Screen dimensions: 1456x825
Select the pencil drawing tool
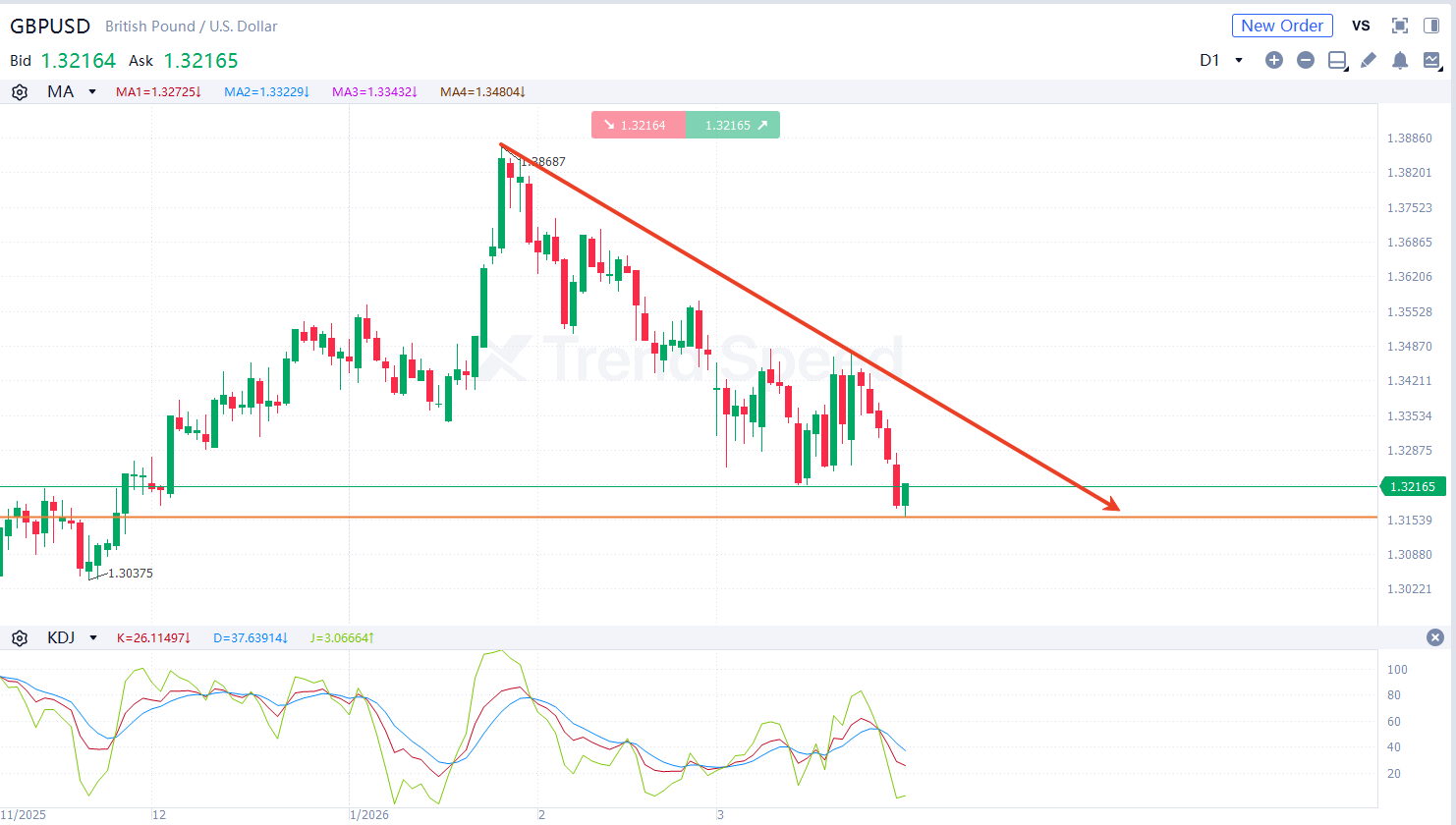(1369, 60)
